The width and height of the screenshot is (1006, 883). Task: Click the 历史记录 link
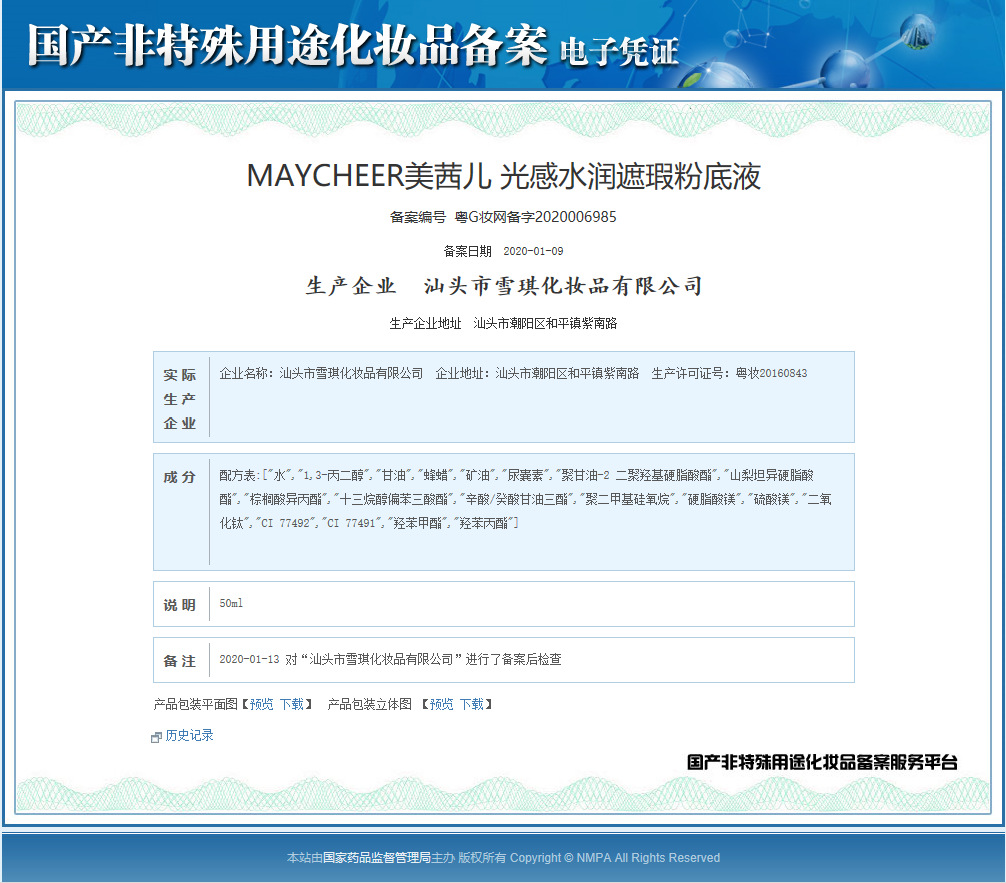[x=189, y=735]
